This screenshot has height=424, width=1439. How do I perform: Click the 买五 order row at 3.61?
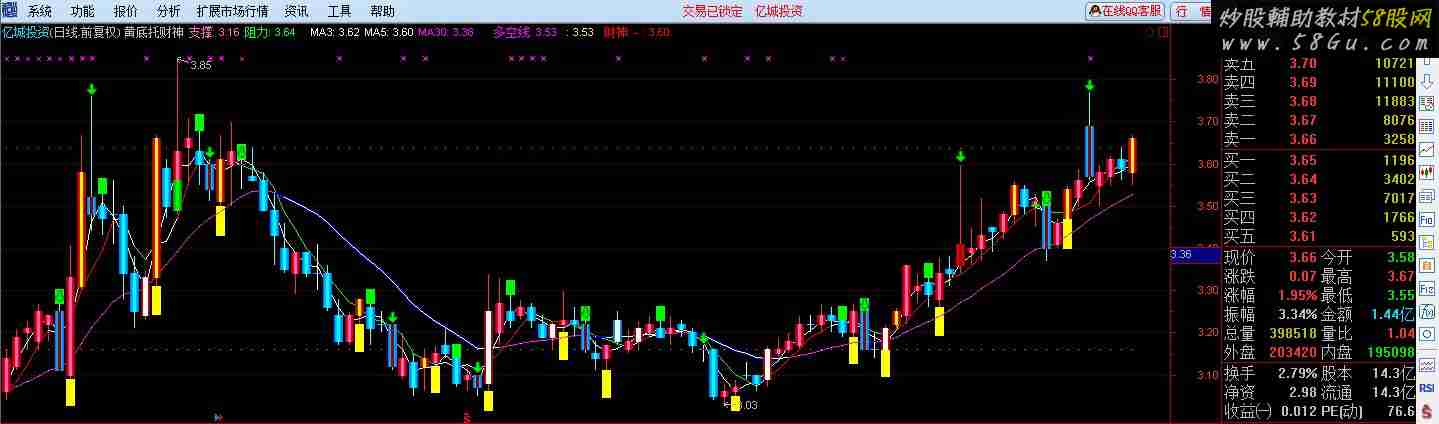click(x=1319, y=236)
